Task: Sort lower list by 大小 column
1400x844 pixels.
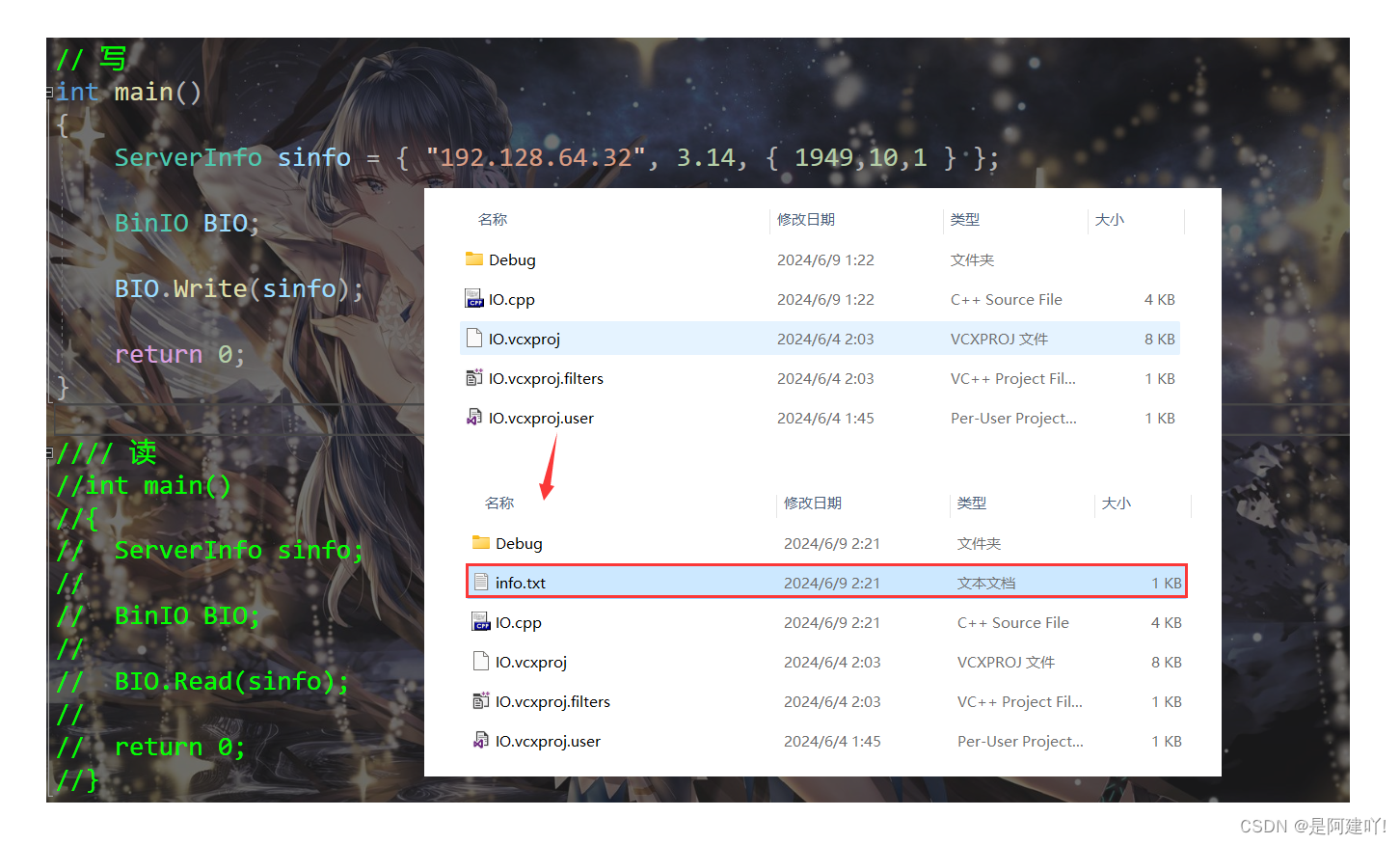Action: point(1117,504)
